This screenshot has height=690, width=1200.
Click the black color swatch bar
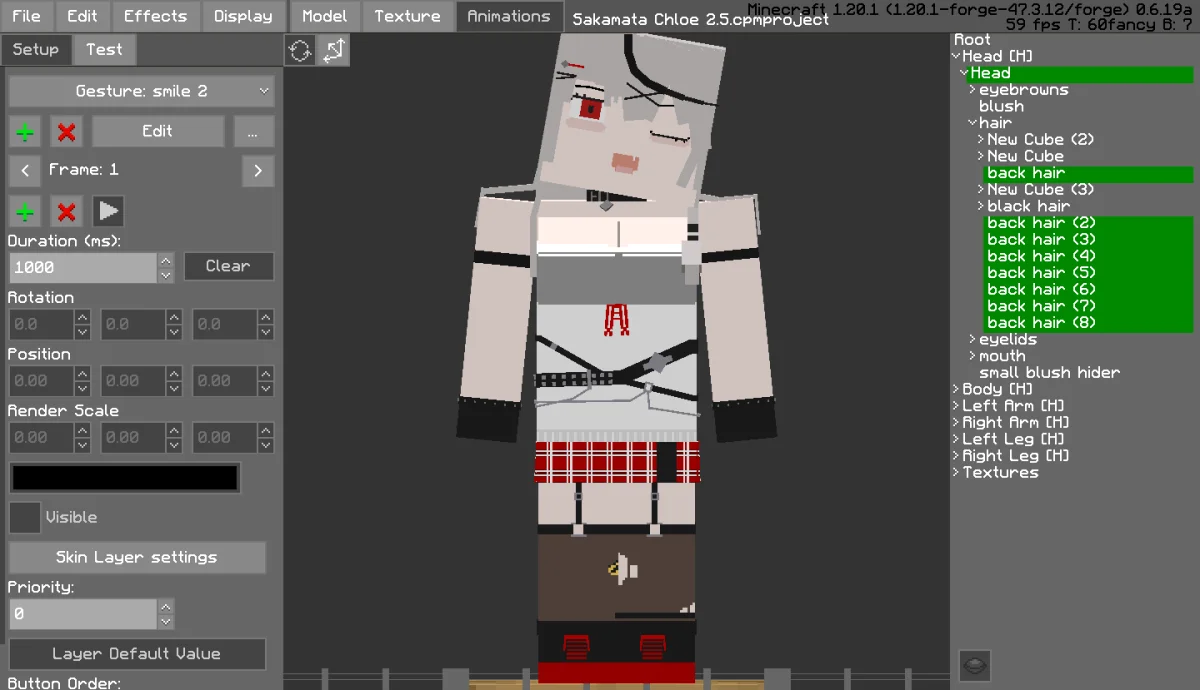(125, 478)
